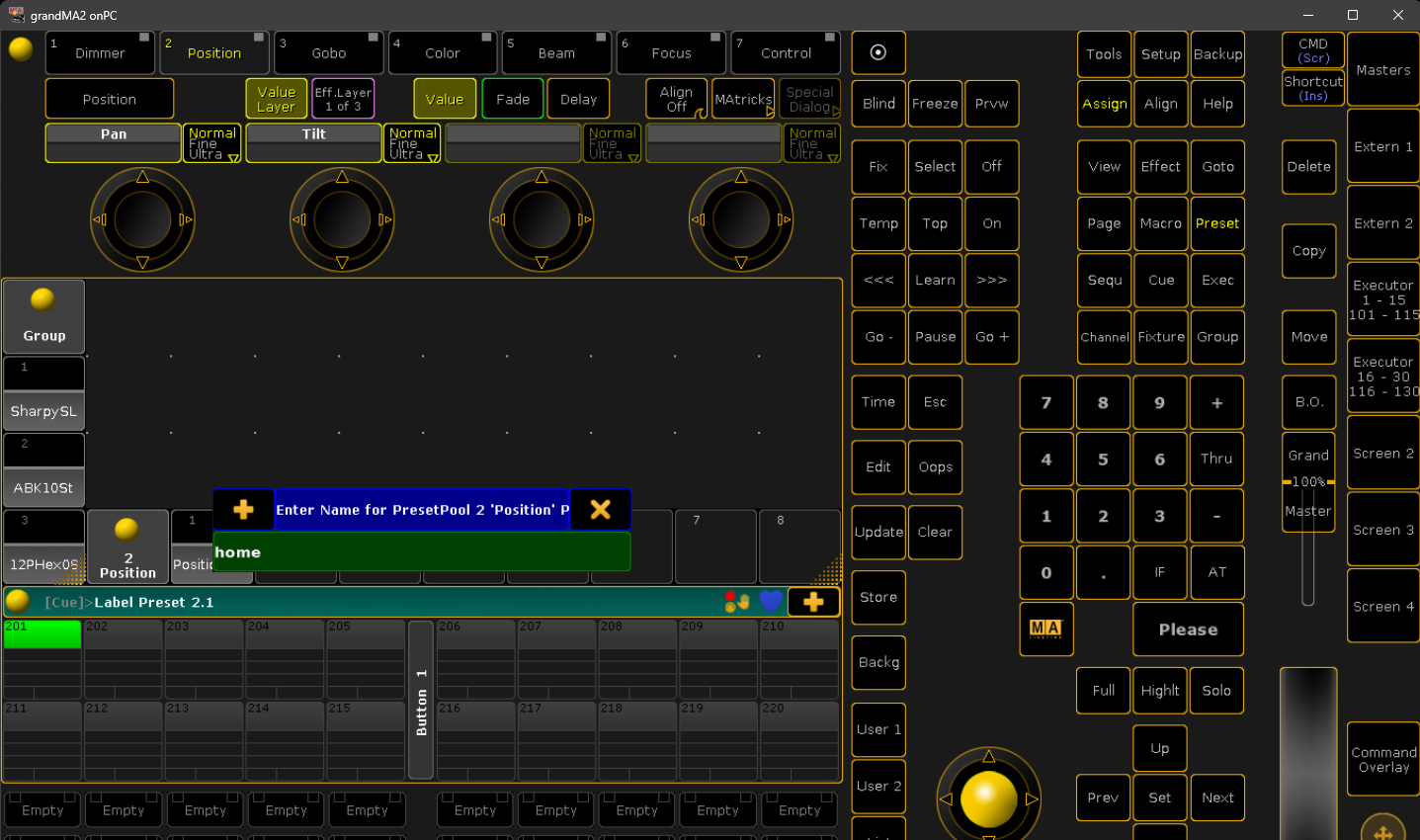The width and height of the screenshot is (1420, 840).
Task: Click the colored users icon in the command line
Action: (x=737, y=602)
